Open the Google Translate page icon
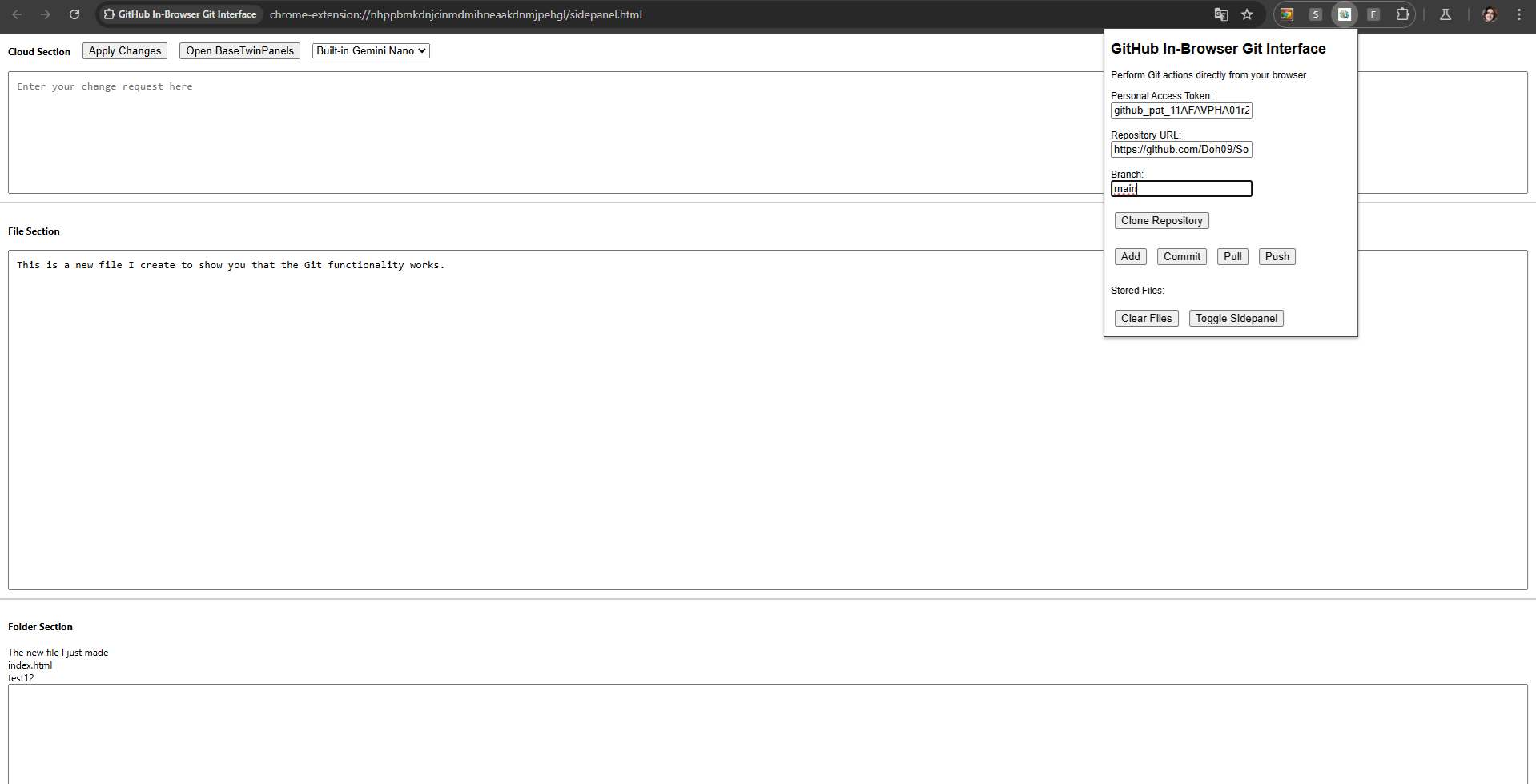 1221,14
